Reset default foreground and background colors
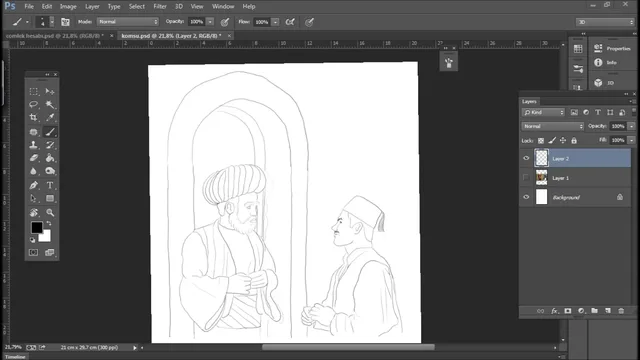 click(x=32, y=240)
